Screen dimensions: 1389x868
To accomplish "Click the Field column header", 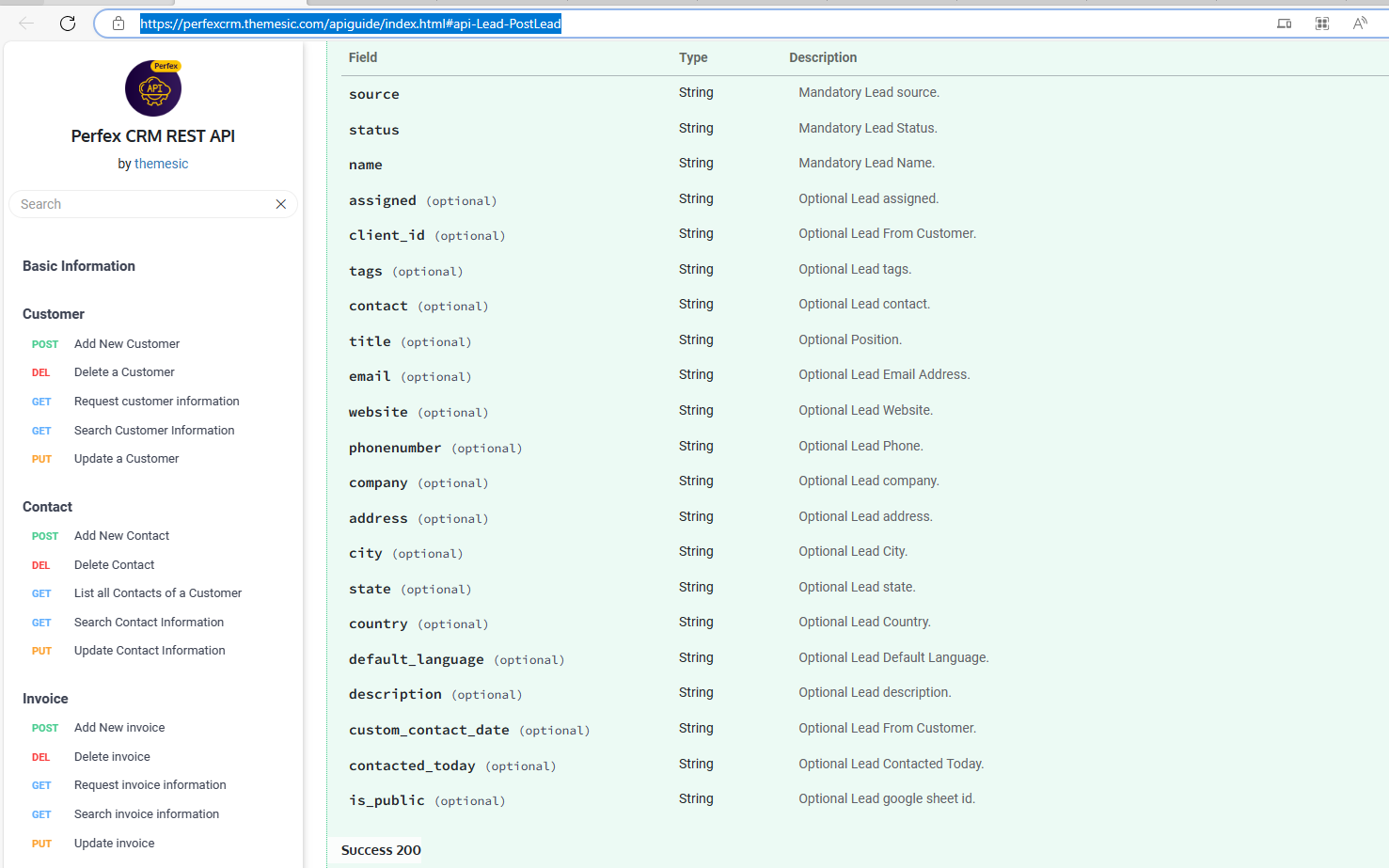I will [x=363, y=57].
